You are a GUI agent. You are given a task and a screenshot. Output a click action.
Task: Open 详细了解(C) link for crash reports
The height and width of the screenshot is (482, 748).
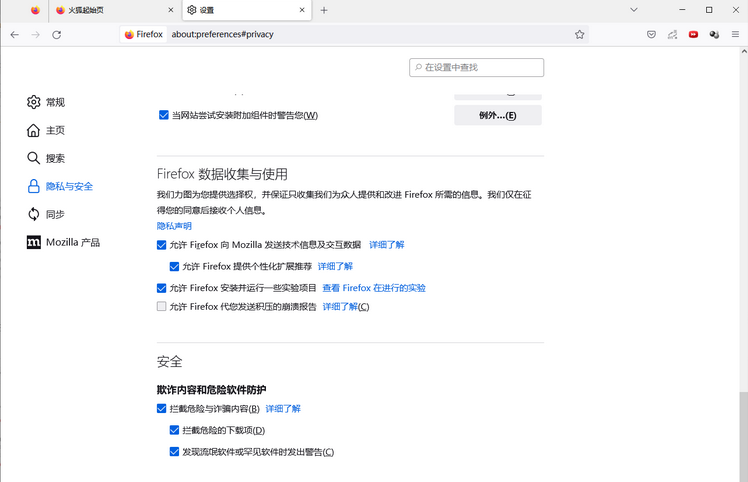point(346,306)
